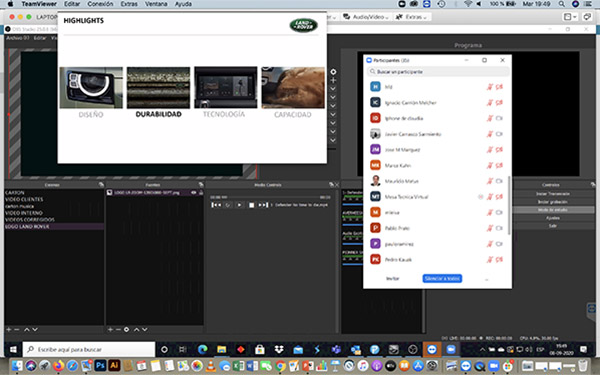This screenshot has height=375, width=600.
Task: Toggle microphone for Ignacio Carrión Melcher
Action: click(x=489, y=103)
